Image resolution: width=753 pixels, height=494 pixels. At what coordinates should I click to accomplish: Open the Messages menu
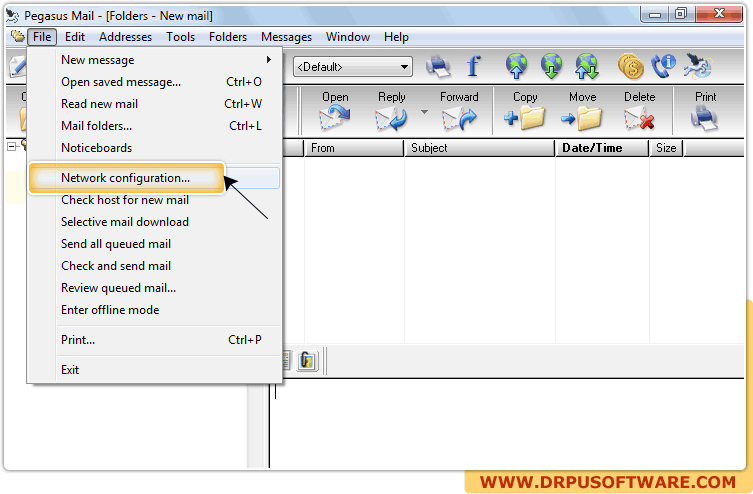(x=286, y=37)
